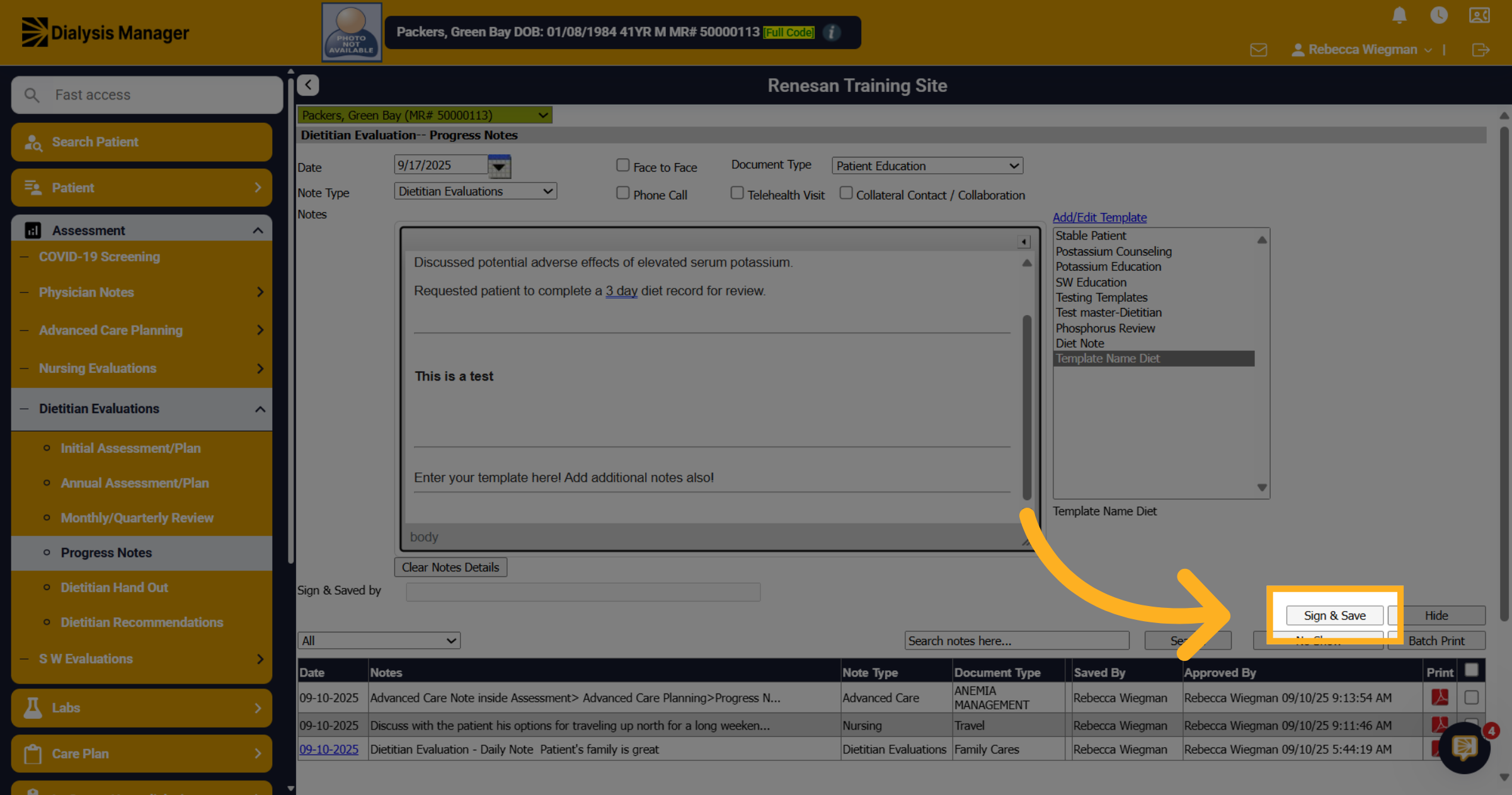Check the Face to Face checkbox
This screenshot has height=795, width=1512.
[622, 165]
